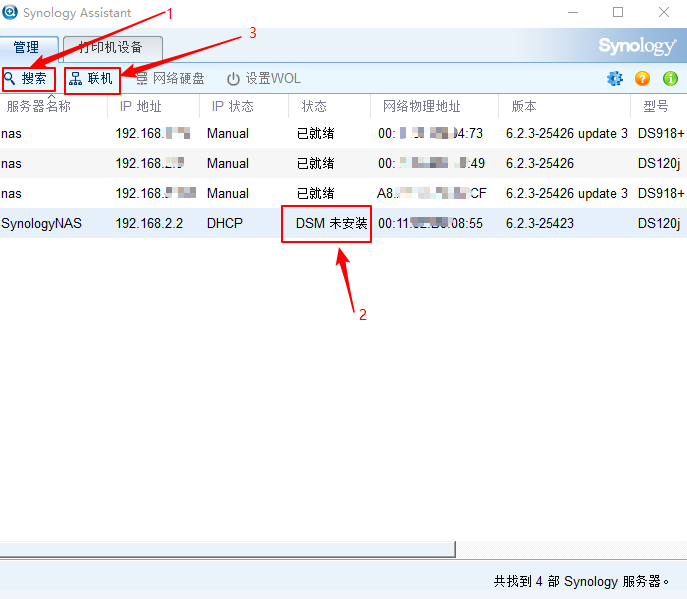687x599 pixels.
Task: Open settings via the blue gear icon
Action: [615, 78]
